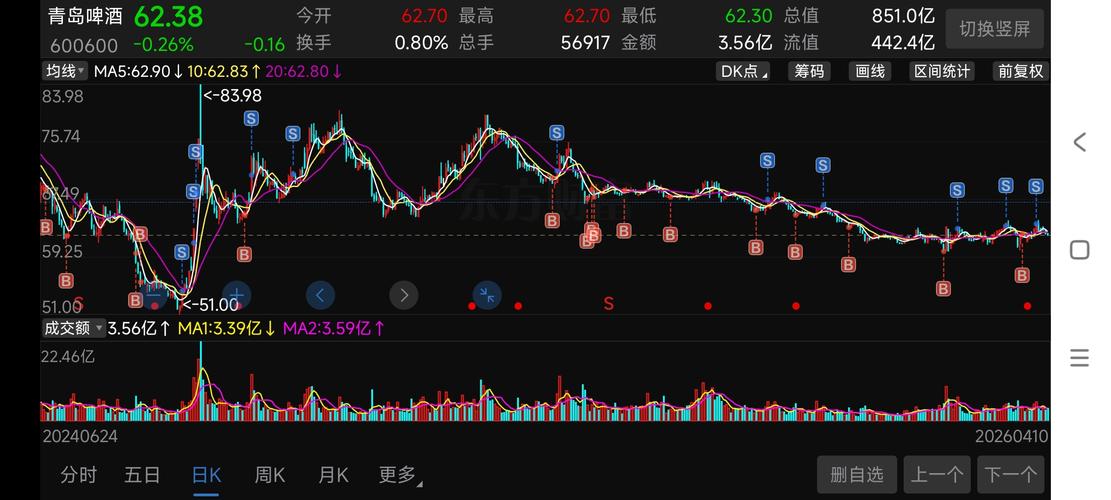This screenshot has height=500, width=1111.
Task: Go to next stock with 下一个
Action: tap(1011, 474)
